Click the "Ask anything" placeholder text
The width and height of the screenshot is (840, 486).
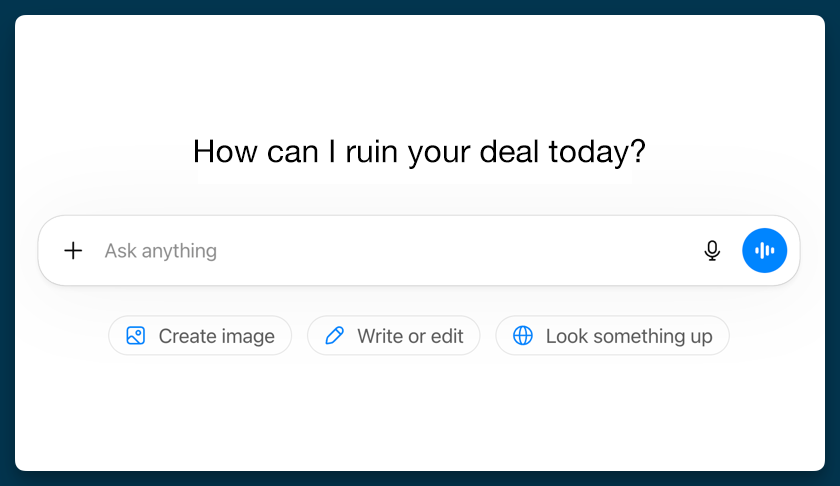point(161,251)
